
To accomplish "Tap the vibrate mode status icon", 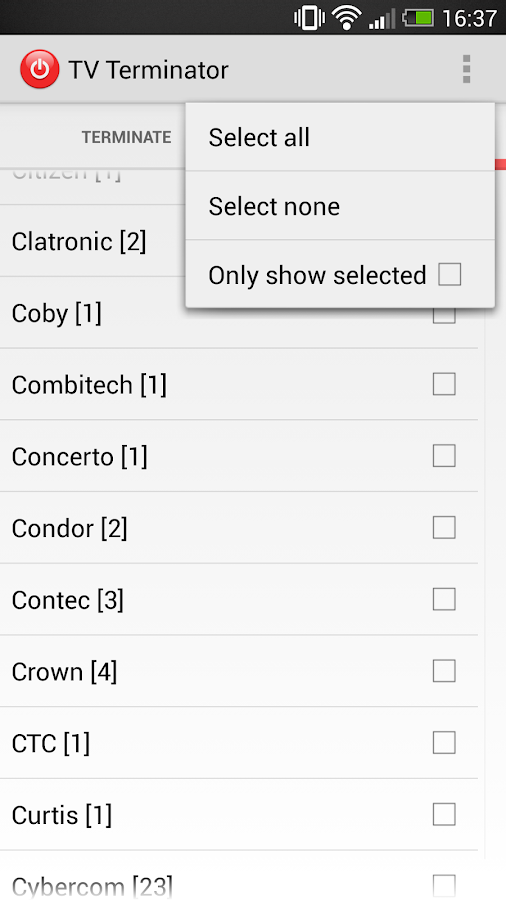I will [x=310, y=18].
